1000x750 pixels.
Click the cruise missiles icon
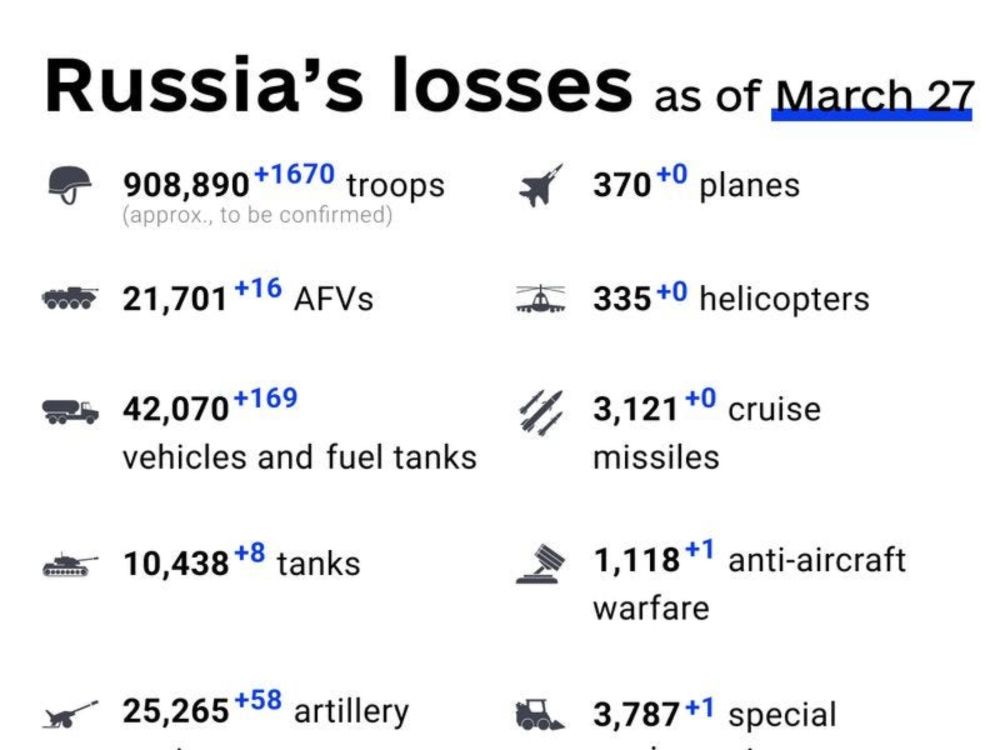(541, 412)
